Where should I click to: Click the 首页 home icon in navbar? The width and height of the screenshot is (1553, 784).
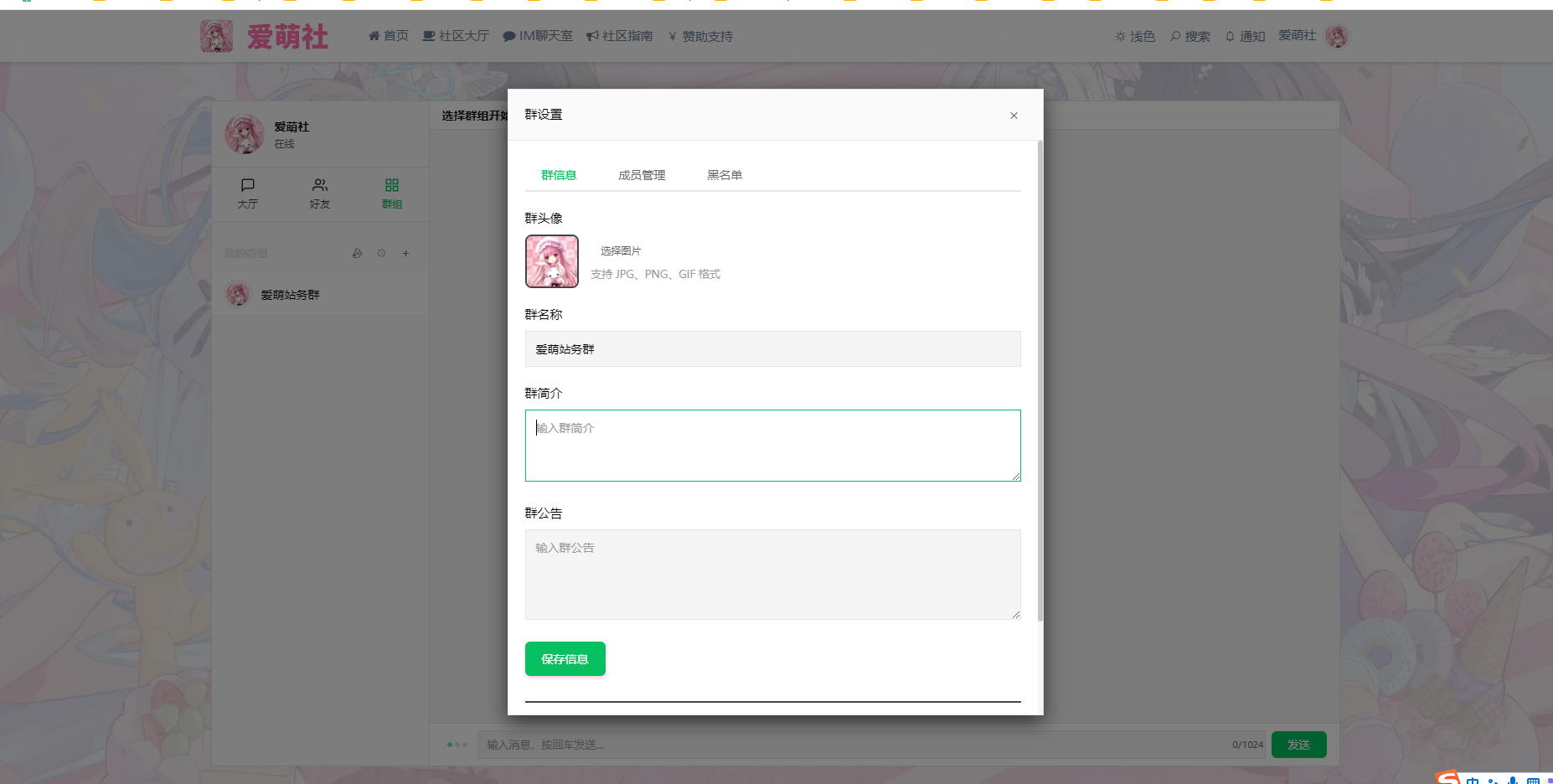point(374,36)
